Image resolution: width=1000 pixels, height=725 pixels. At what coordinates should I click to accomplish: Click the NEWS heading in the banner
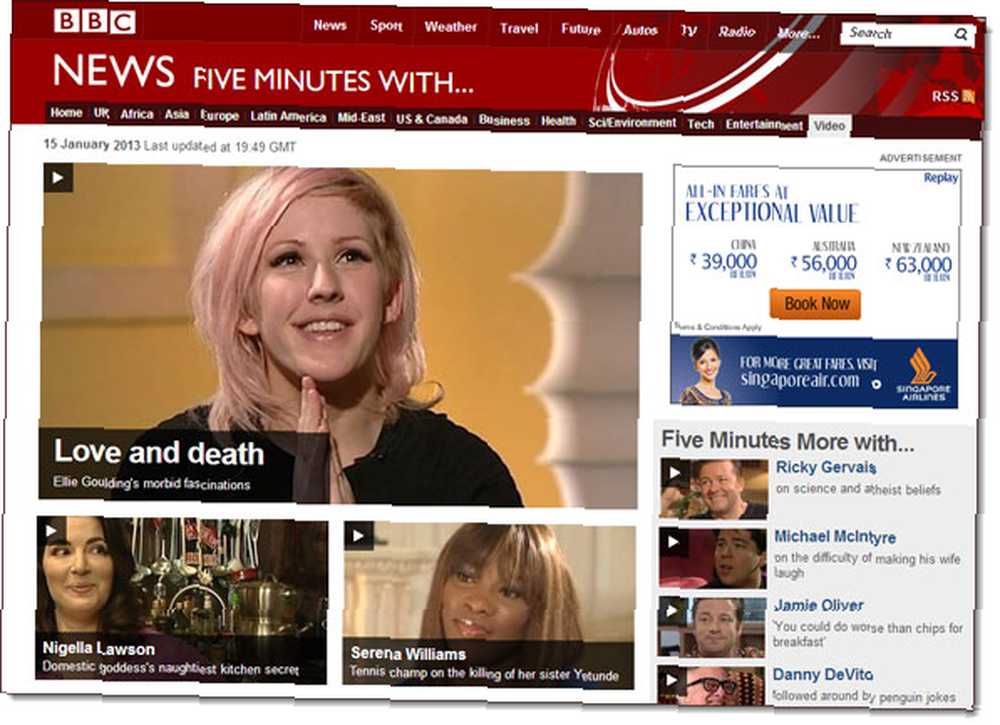[114, 71]
